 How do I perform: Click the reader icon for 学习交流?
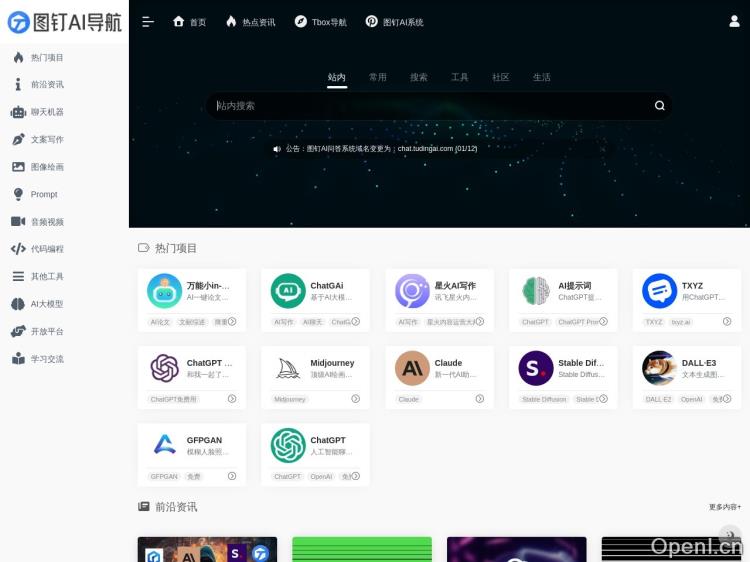[18, 359]
